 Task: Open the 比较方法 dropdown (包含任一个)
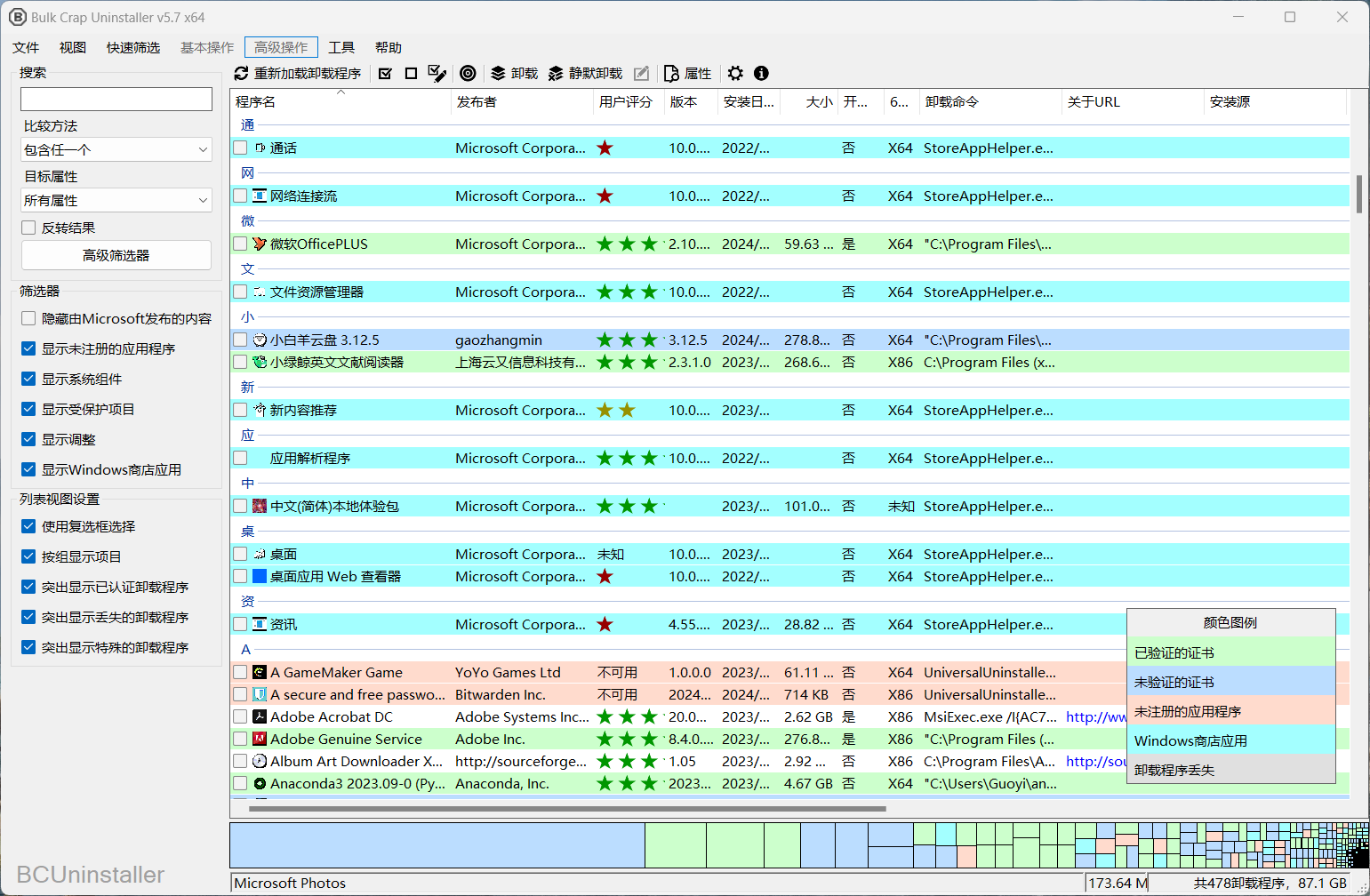pyautogui.click(x=116, y=149)
